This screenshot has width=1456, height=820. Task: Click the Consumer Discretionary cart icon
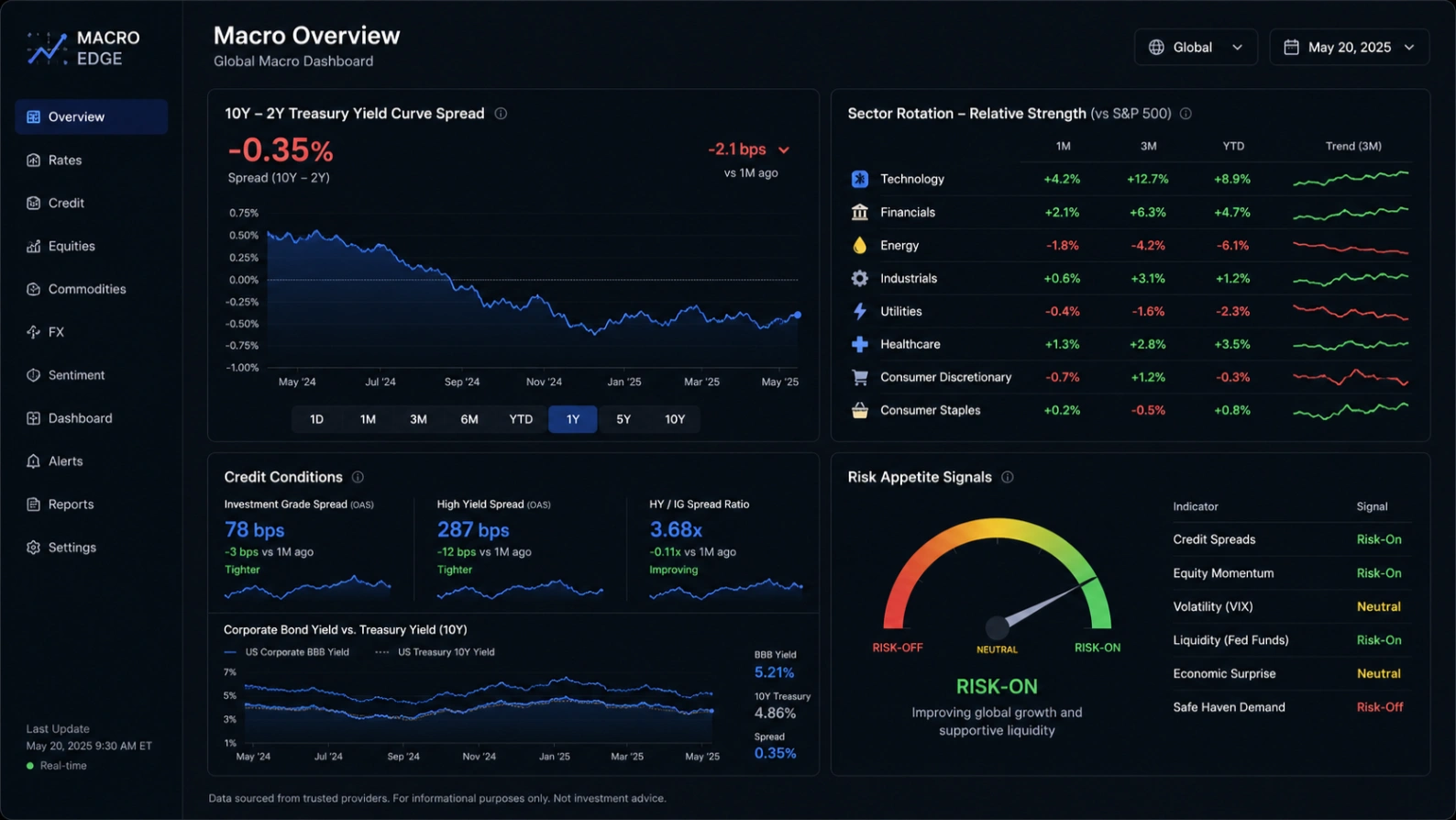point(859,377)
